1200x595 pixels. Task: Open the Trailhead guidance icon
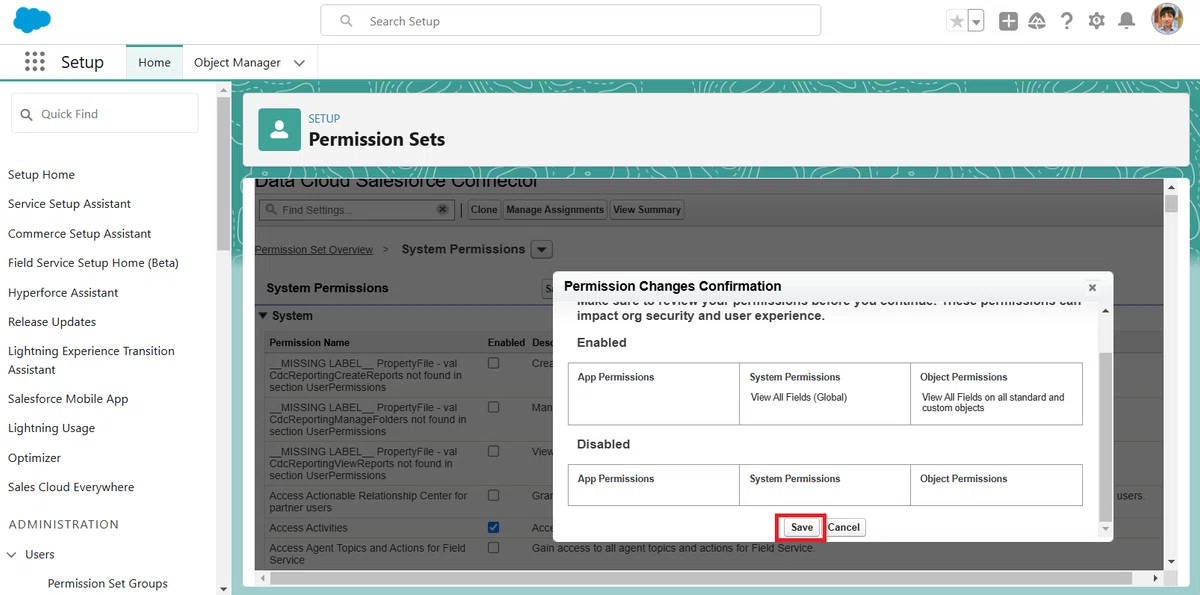coord(1037,21)
